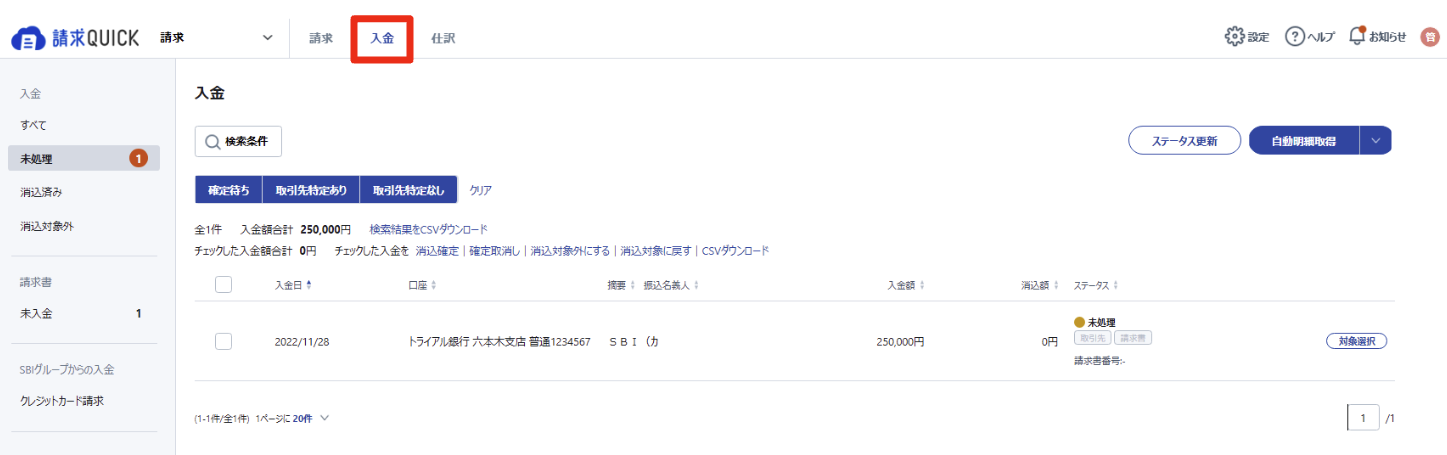1447x455 pixels.
Task: Click the 確定取消し link
Action: point(494,250)
